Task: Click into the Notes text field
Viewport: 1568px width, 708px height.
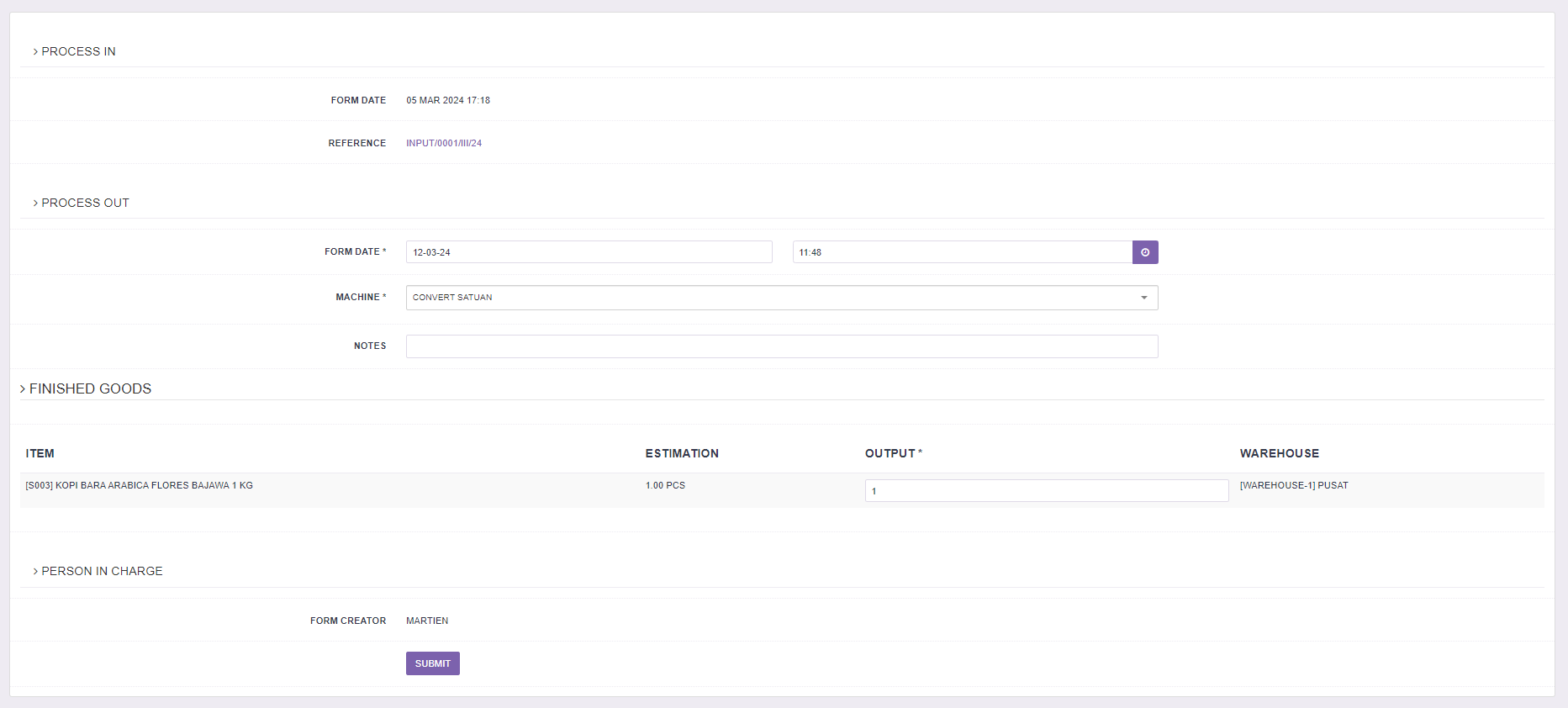Action: [781, 346]
